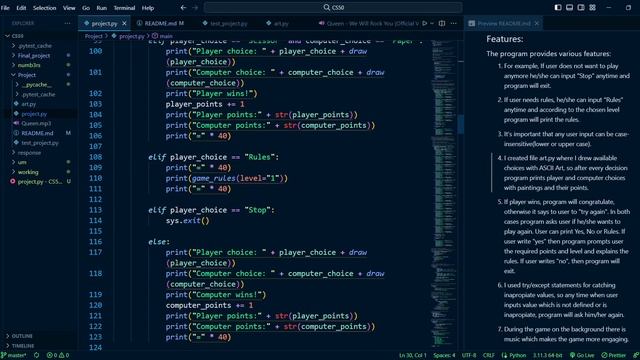Open the View menu
640x360 pixels.
click(69, 8)
